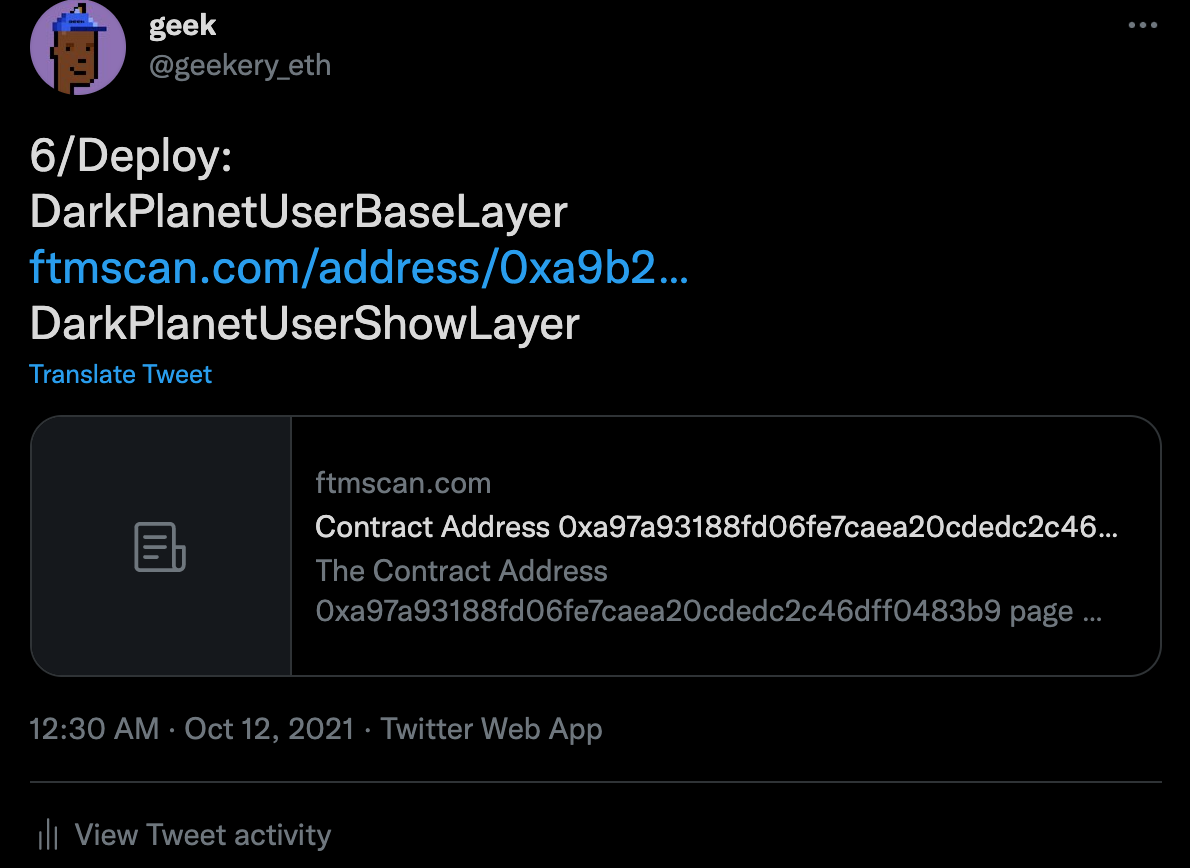Click the dark thumbnail area of link card
The width and height of the screenshot is (1190, 868).
(x=161, y=546)
